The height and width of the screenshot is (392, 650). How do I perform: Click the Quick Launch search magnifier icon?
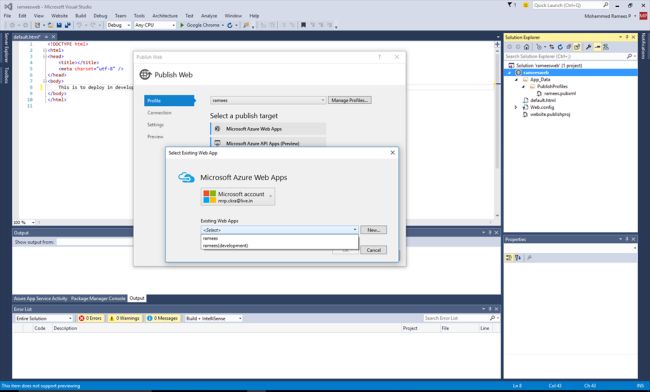(x=605, y=5)
